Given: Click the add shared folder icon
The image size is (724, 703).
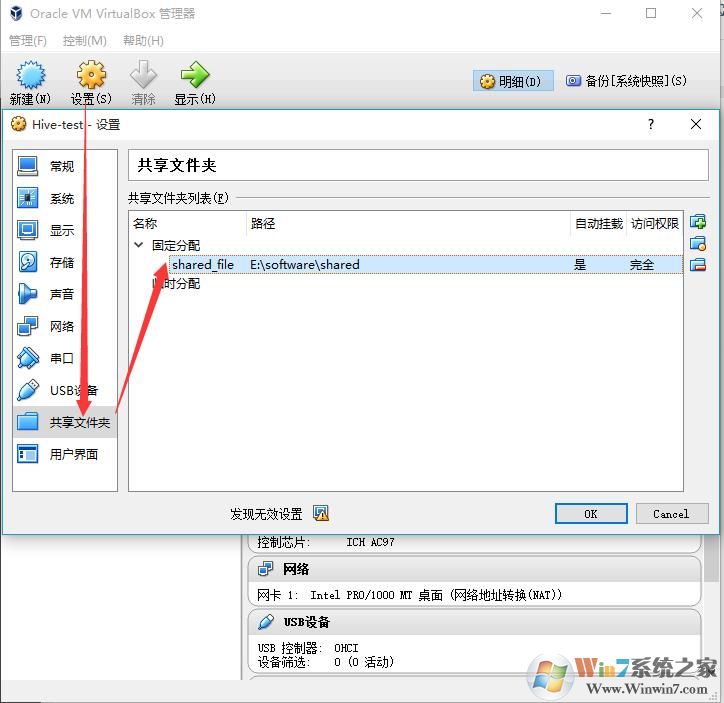Looking at the screenshot, I should coord(698,222).
